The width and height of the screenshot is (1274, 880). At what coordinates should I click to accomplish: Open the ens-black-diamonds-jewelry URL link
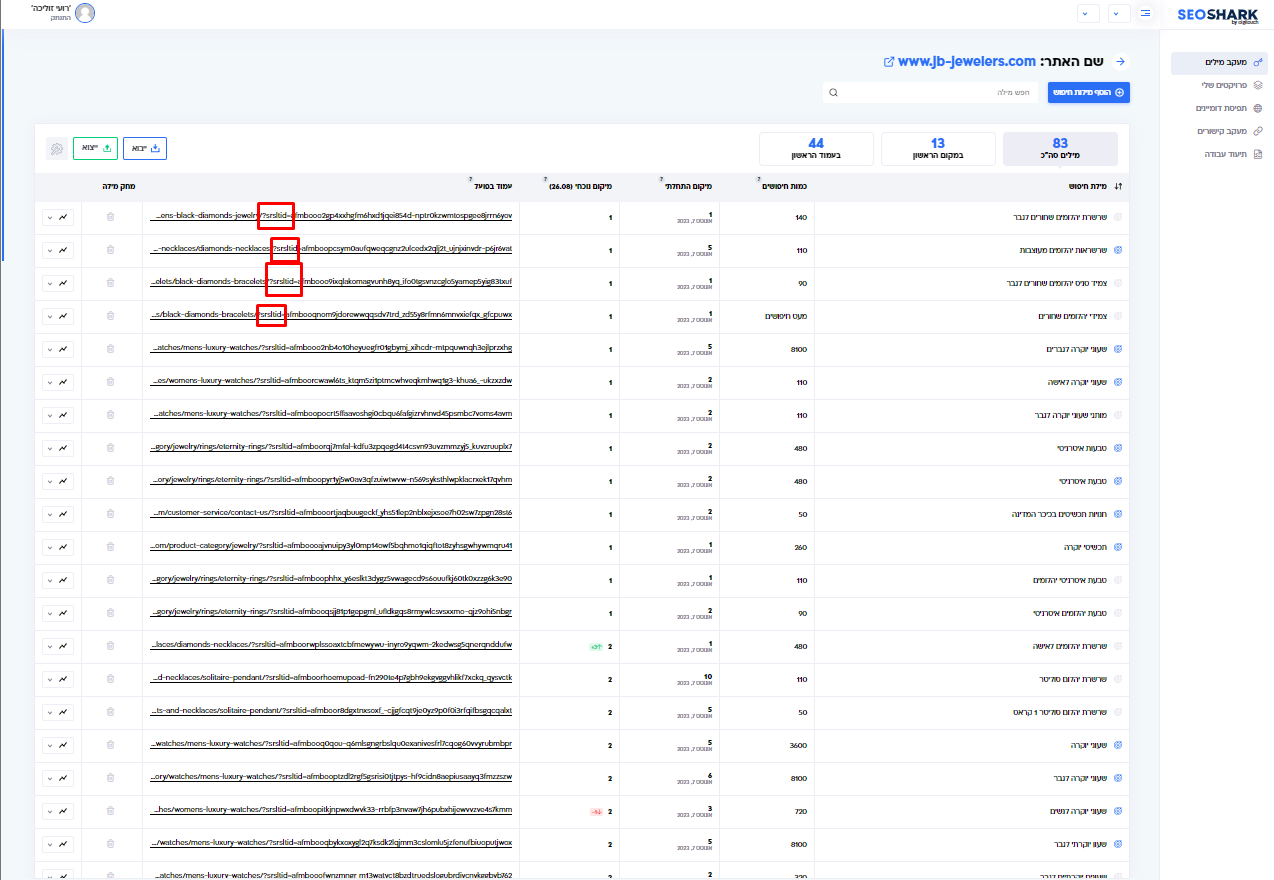[x=332, y=216]
